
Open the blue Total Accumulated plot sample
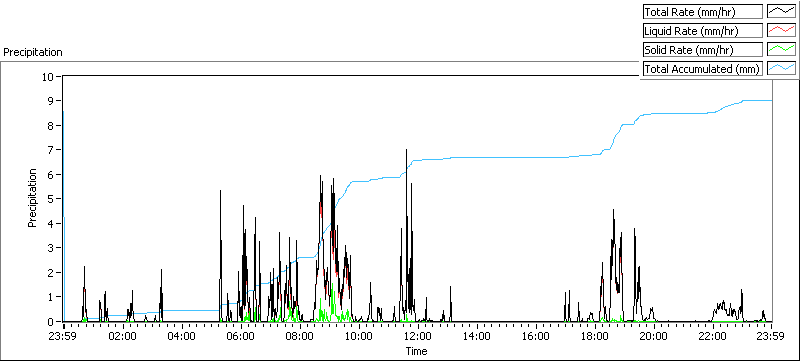click(781, 68)
